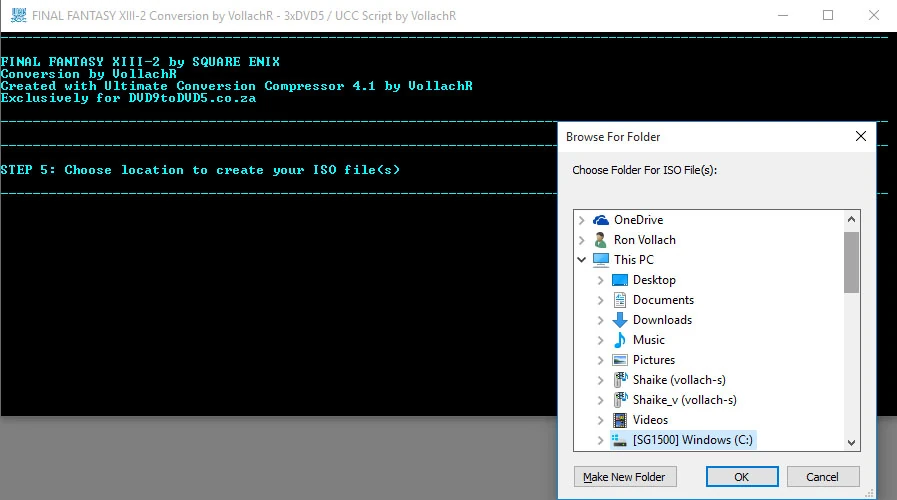
Task: Select the Documents label
Action: click(x=663, y=300)
